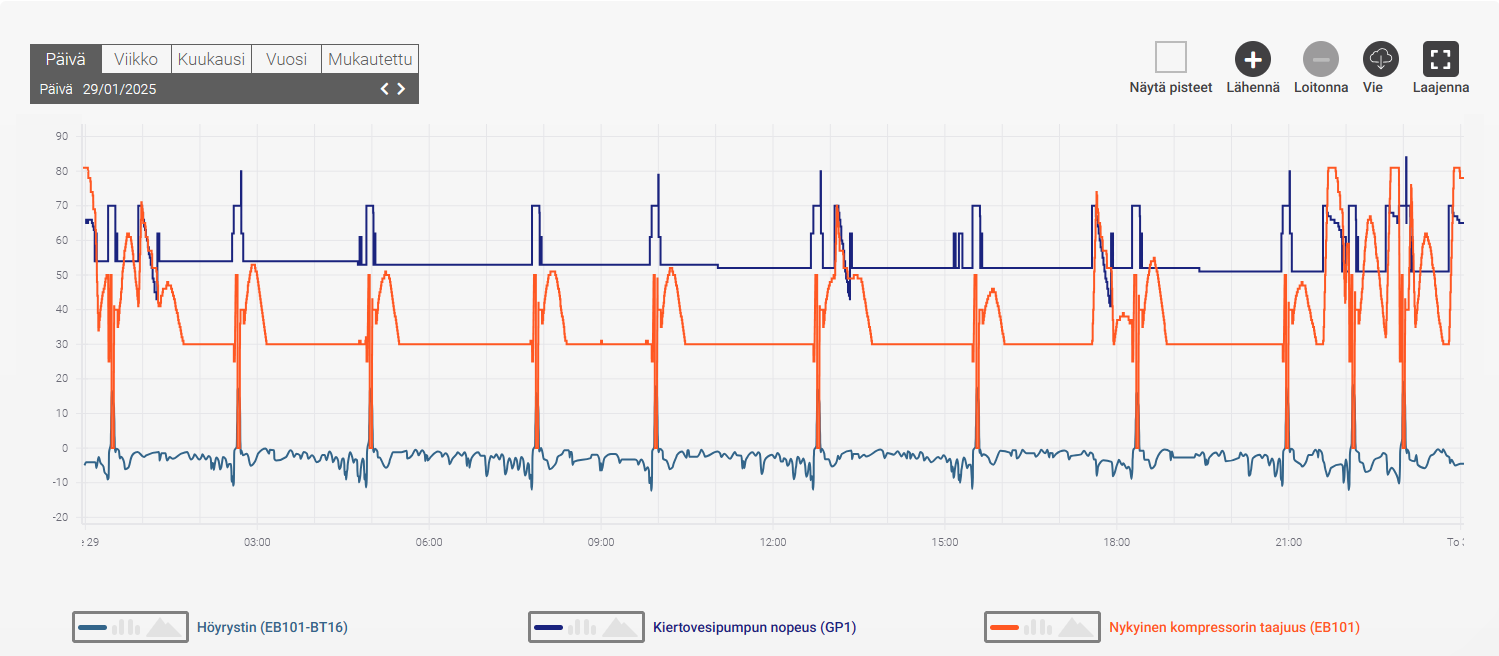1499x656 pixels.
Task: Open the date field showing 29/01/2025
Action: click(119, 89)
